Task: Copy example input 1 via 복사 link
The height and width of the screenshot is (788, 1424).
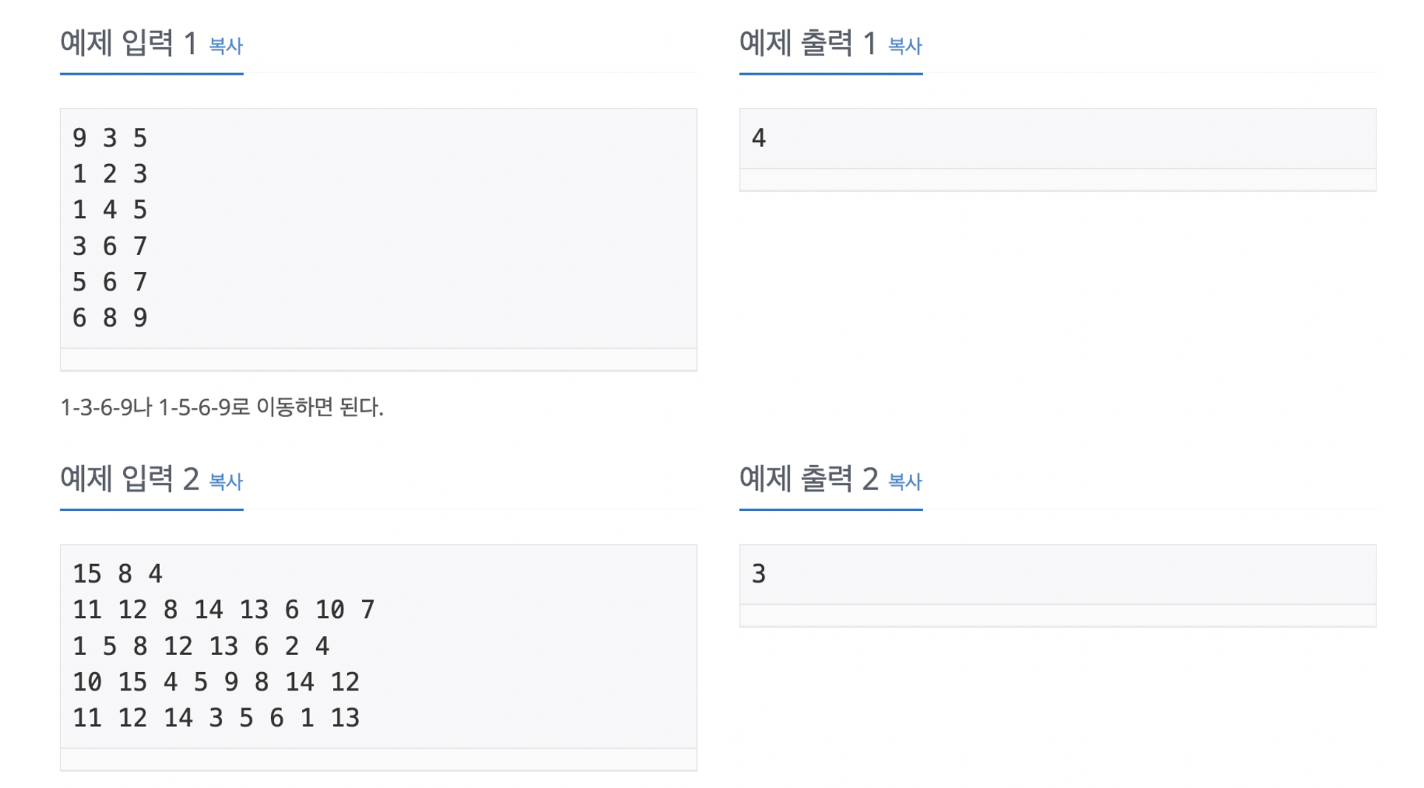Action: (226, 45)
